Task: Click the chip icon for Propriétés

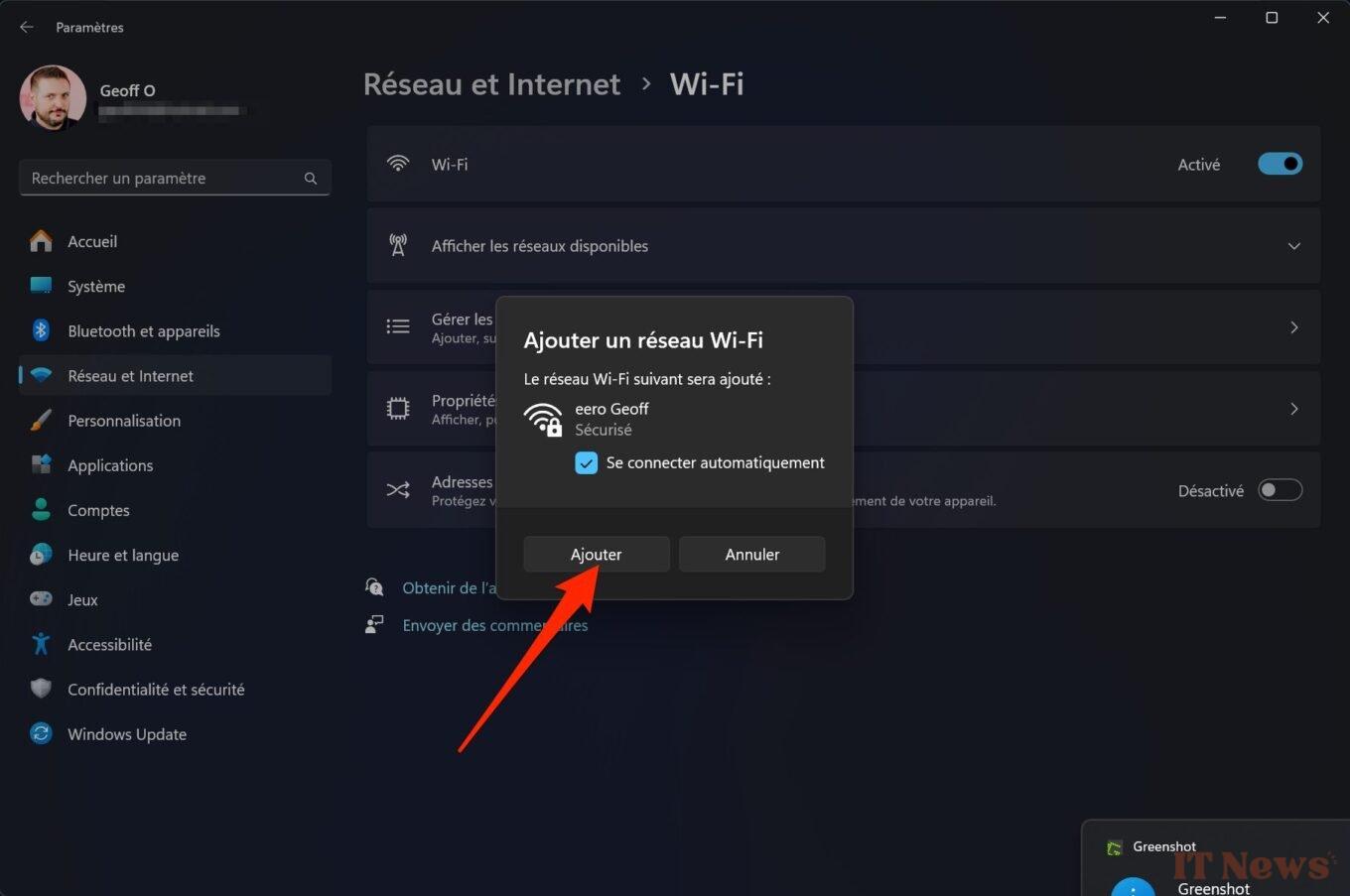Action: coord(398,408)
